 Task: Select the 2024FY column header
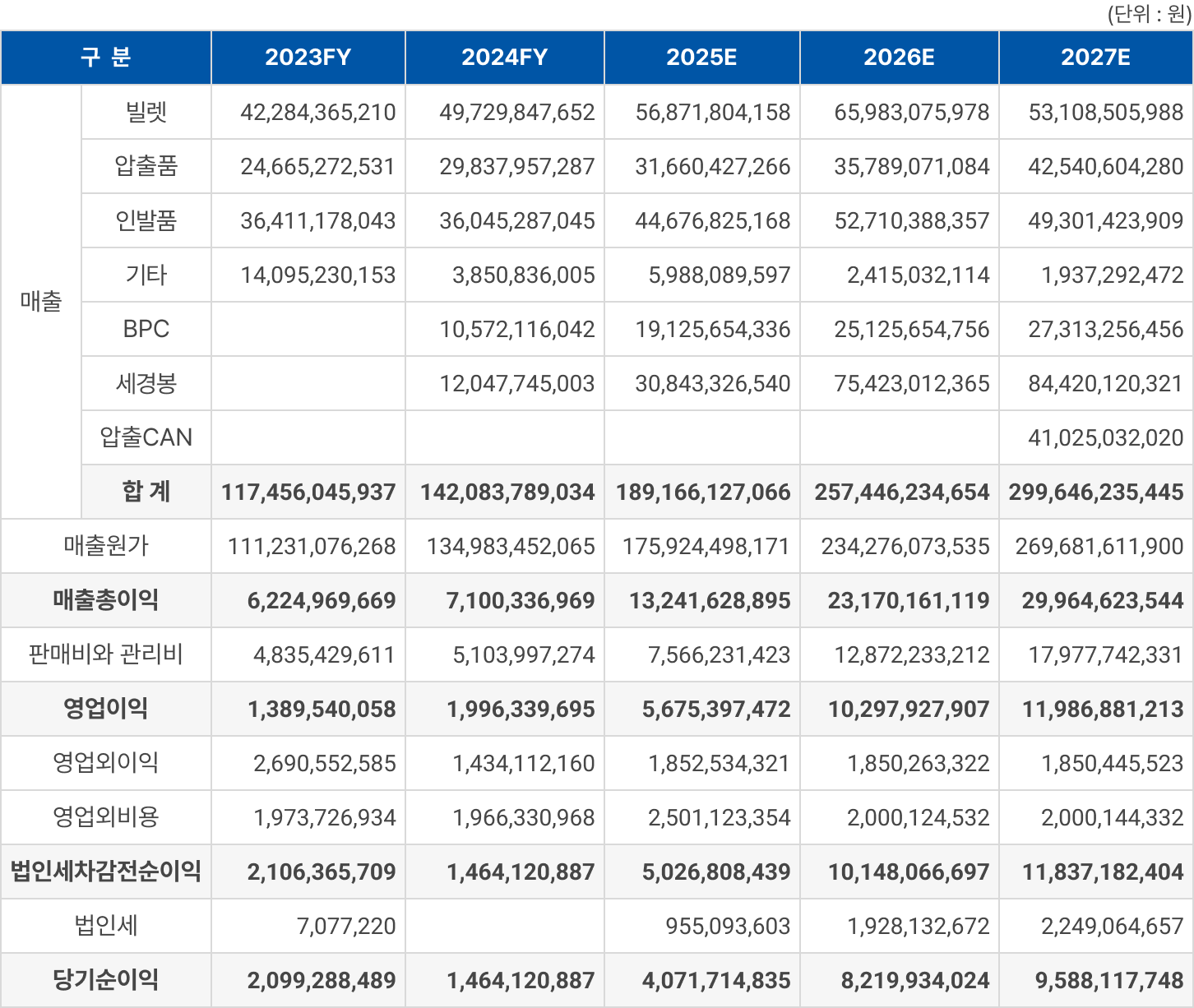[504, 58]
